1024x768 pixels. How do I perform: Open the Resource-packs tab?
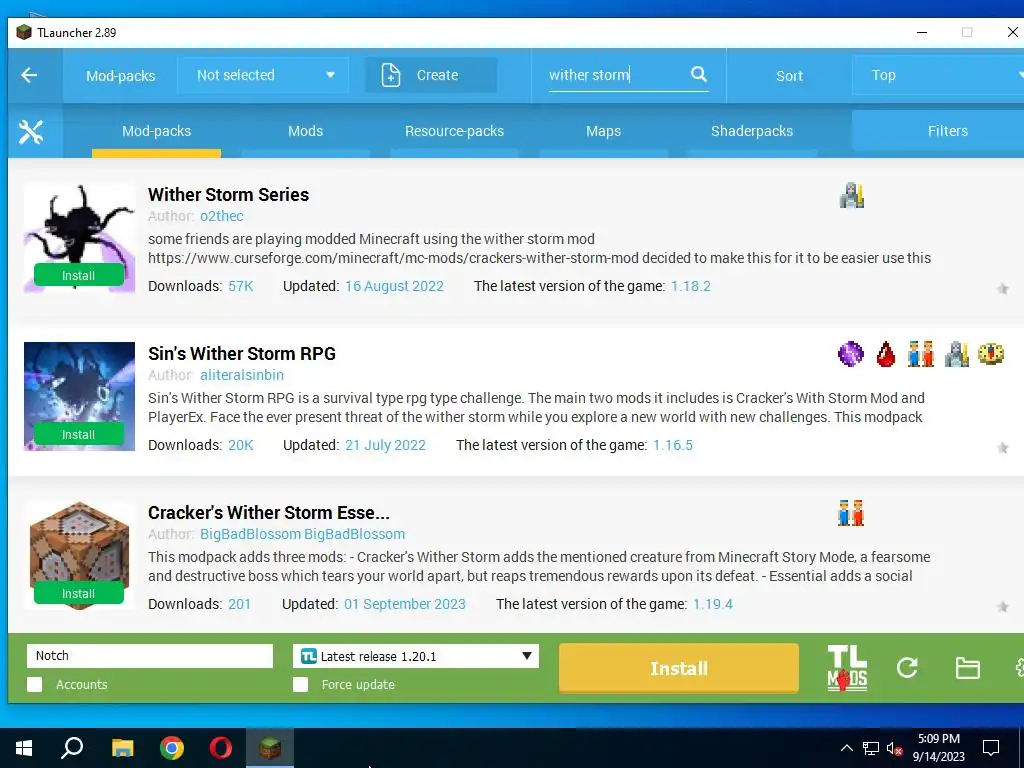coord(455,131)
